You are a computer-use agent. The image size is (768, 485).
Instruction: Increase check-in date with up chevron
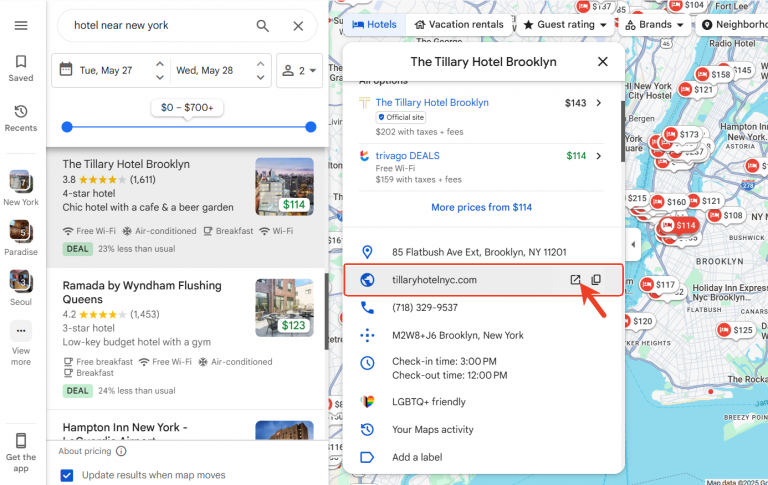(160, 64)
